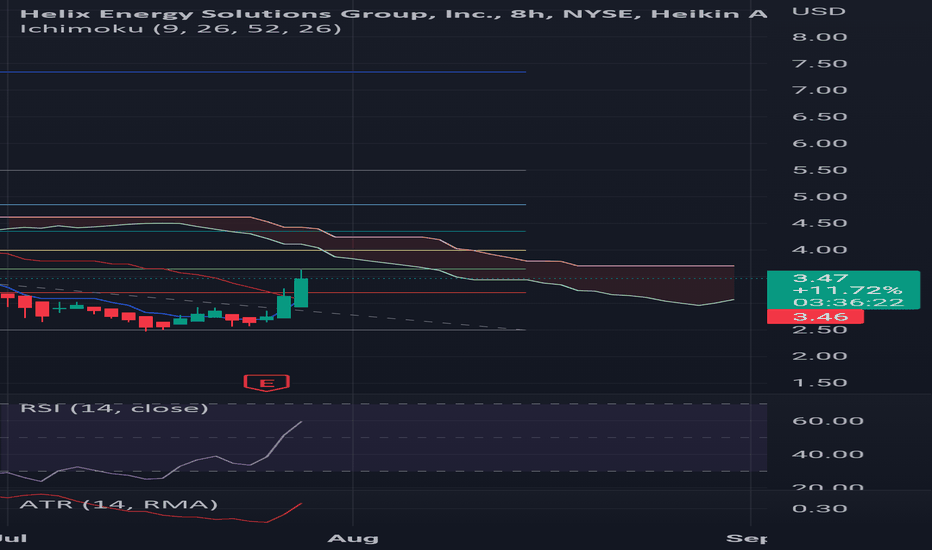Click the 60.00 RSI axis value
This screenshot has width=932, height=550.
pos(827,421)
